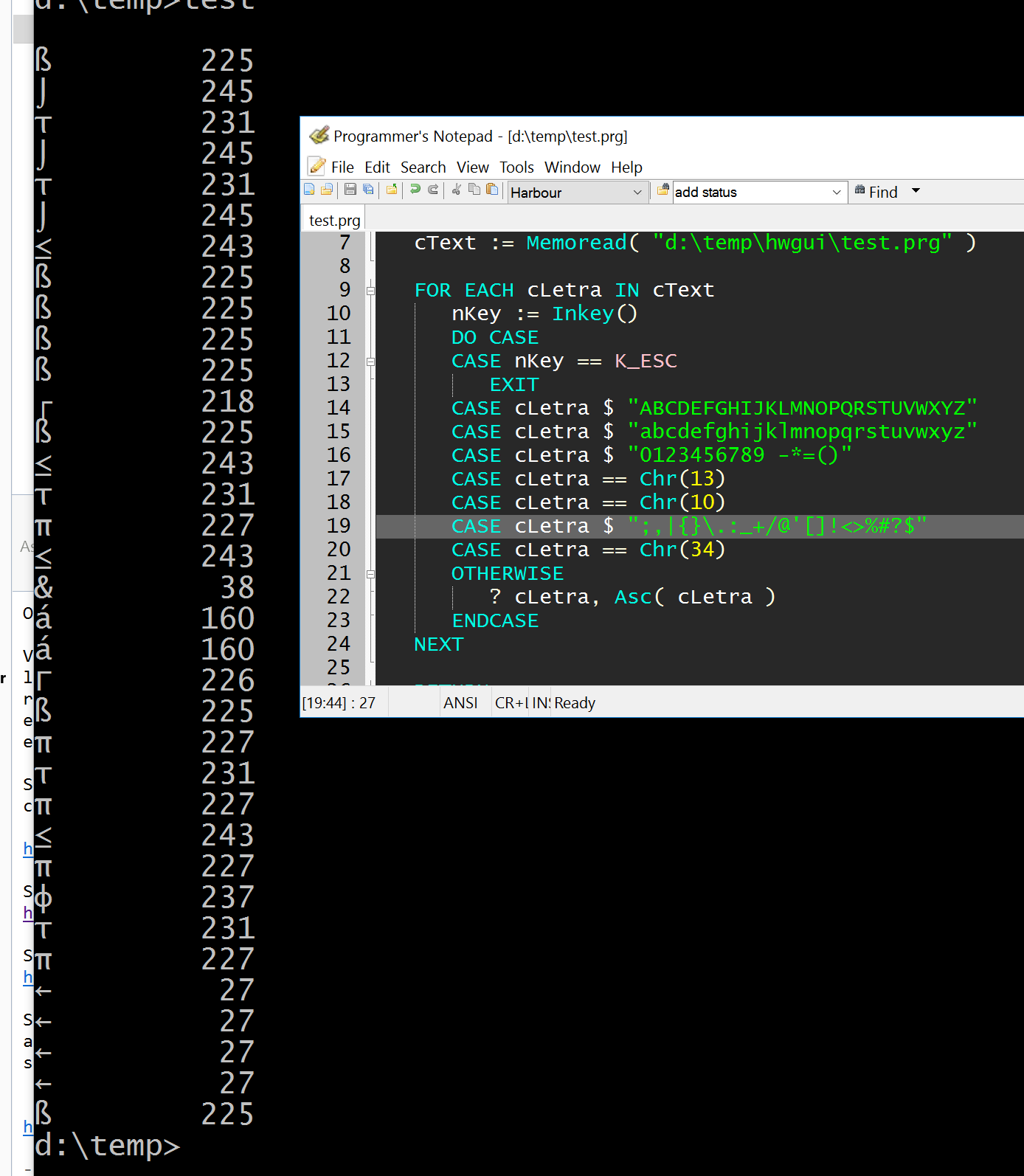Viewport: 1024px width, 1176px height.
Task: Click the New file icon in toolbar
Action: [310, 190]
